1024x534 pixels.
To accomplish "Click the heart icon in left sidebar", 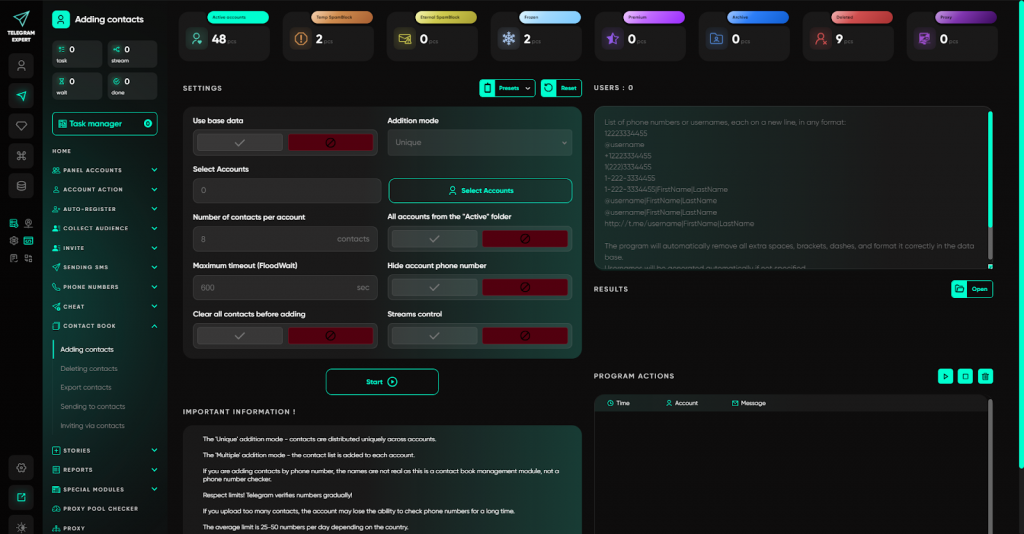I will click(22, 125).
